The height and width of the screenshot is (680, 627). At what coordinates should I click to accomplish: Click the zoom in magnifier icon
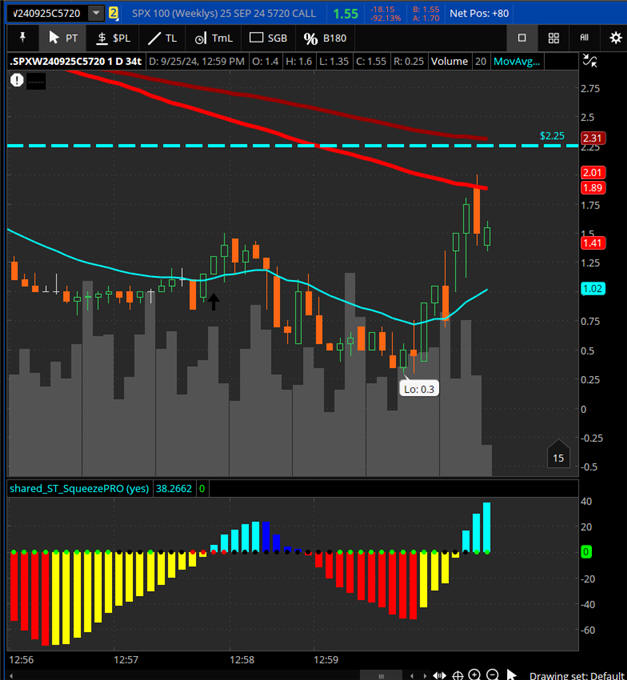click(474, 675)
